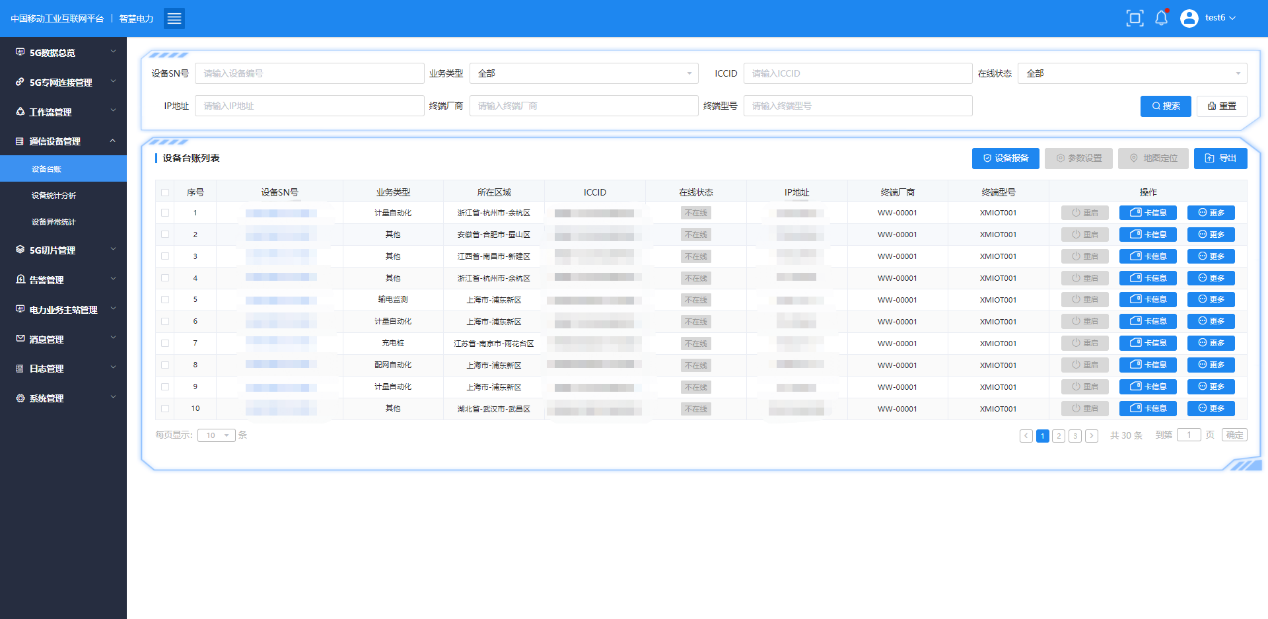Screen dimensions: 1268x619
Task: Tick the select-all checkbox in table header
Action: click(165, 192)
